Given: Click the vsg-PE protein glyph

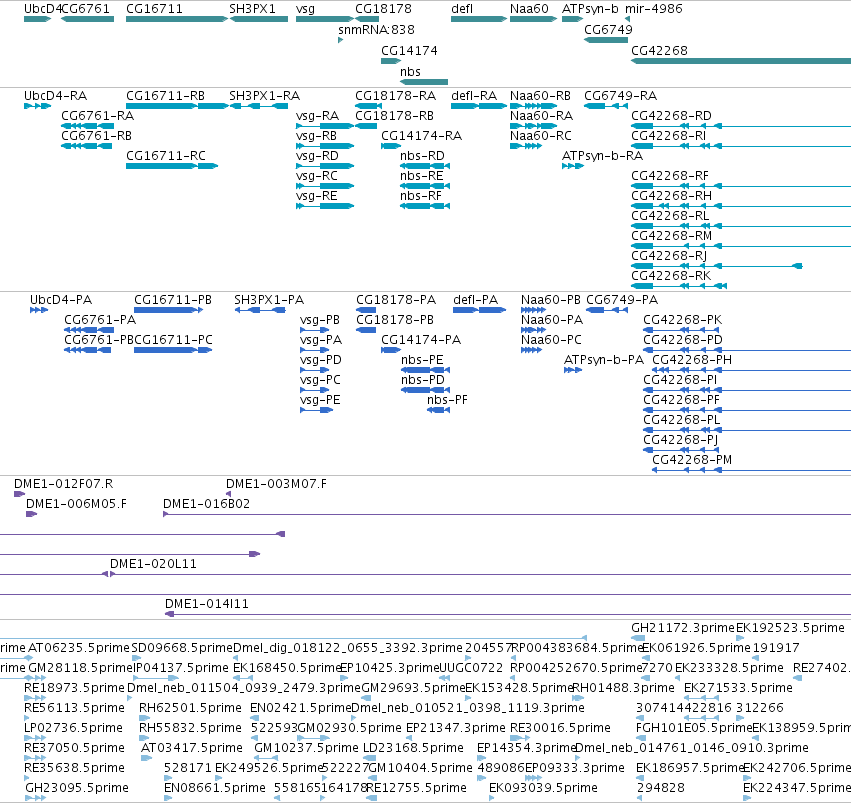Looking at the screenshot, I should (316, 410).
